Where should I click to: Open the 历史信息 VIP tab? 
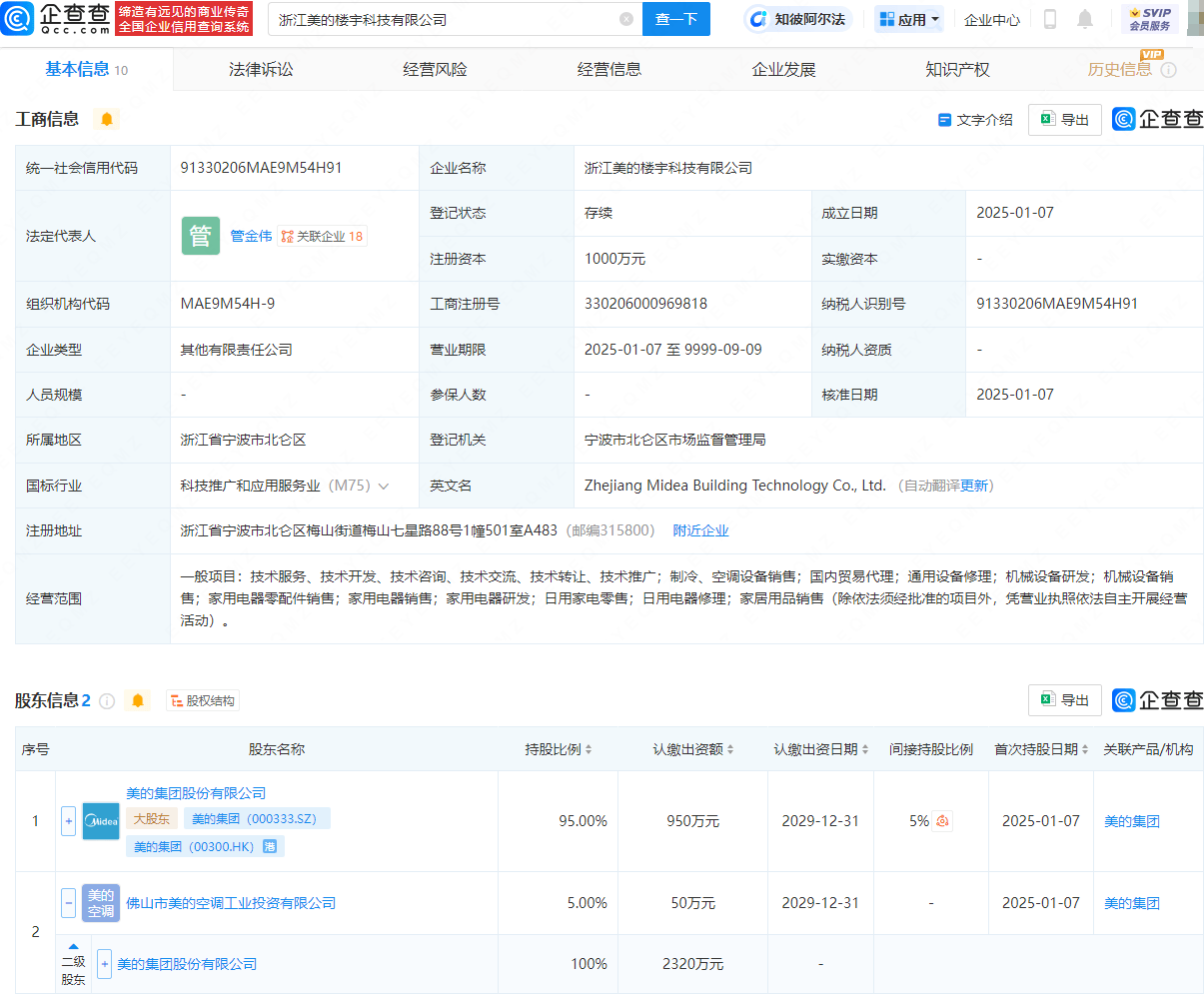[1119, 69]
